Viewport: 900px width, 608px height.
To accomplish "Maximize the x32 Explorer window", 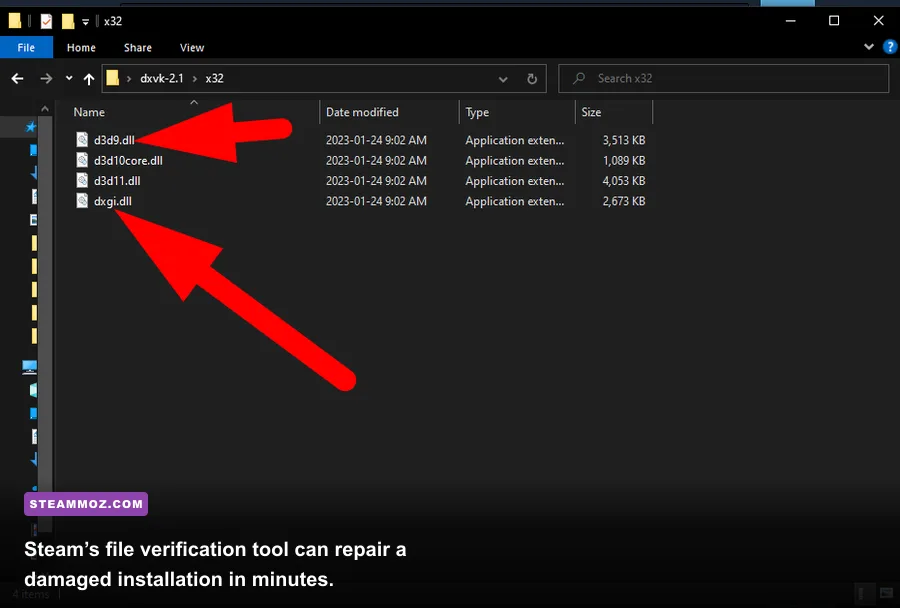I will coord(834,21).
